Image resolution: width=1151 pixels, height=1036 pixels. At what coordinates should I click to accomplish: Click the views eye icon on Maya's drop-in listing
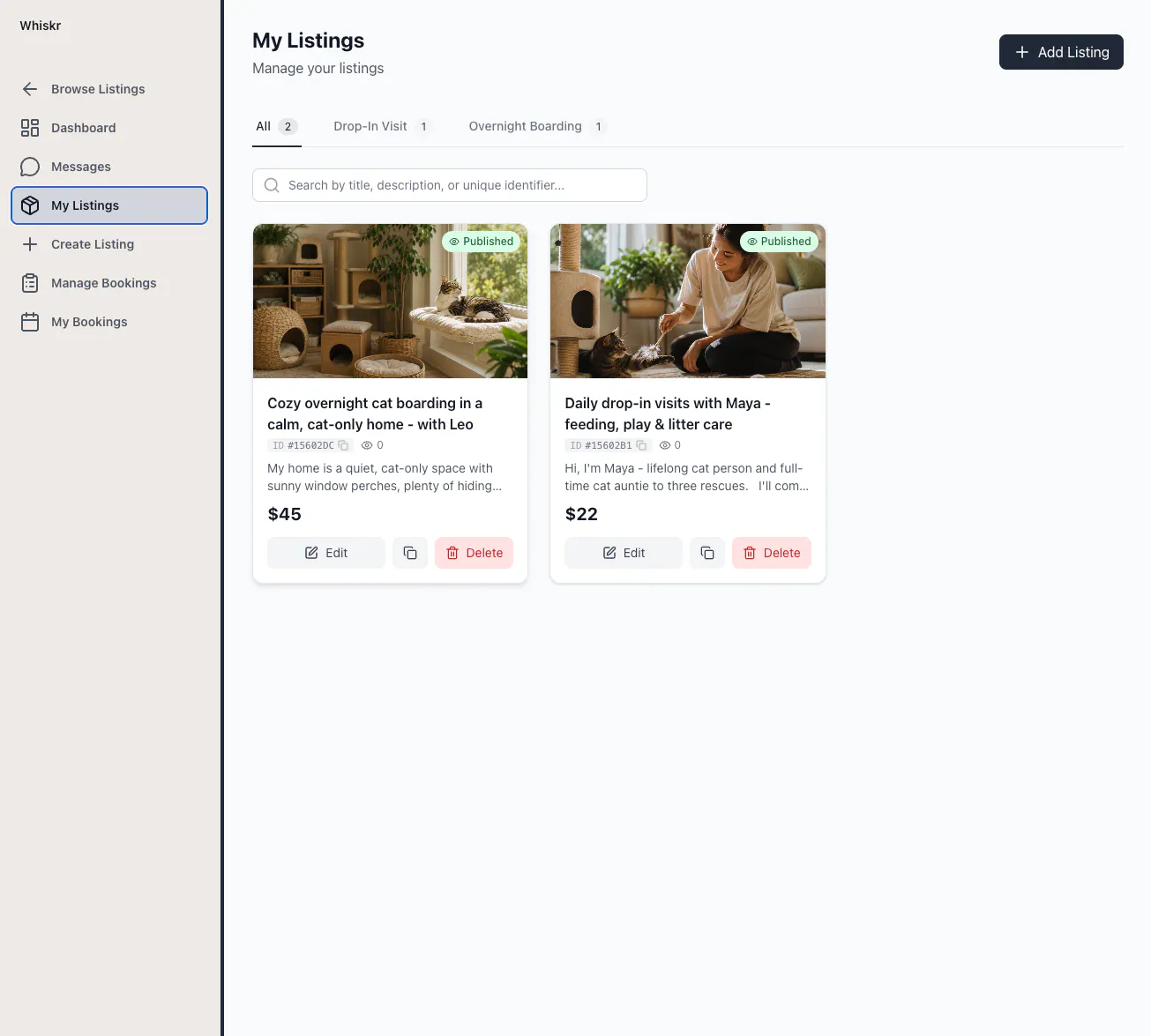point(665,445)
